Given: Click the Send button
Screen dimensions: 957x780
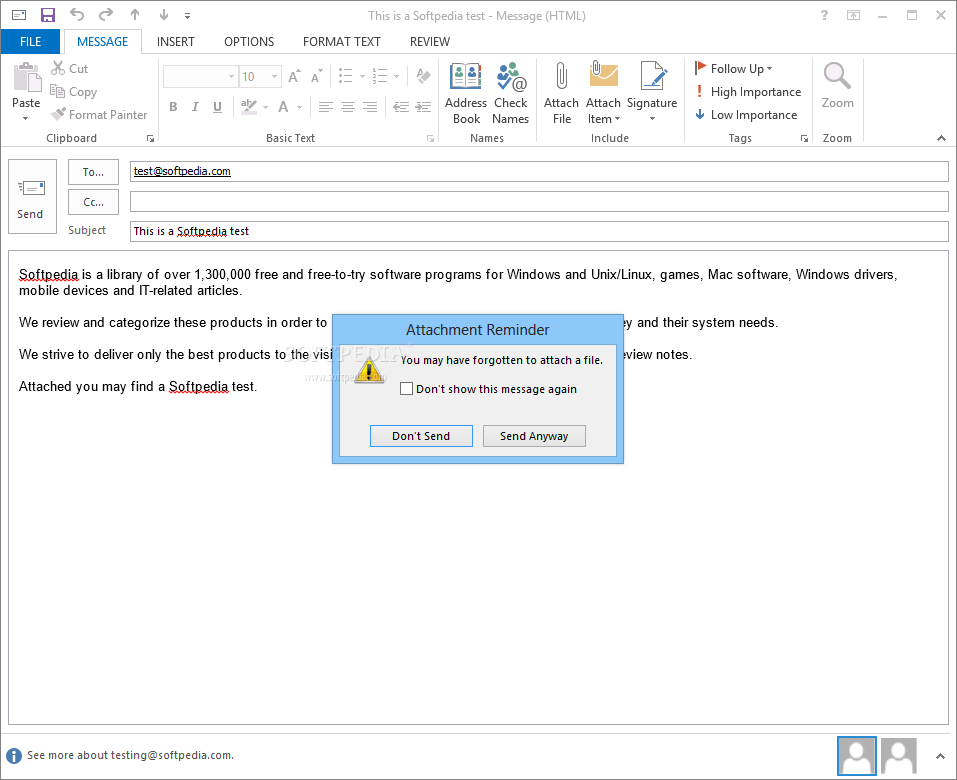Looking at the screenshot, I should (32, 197).
